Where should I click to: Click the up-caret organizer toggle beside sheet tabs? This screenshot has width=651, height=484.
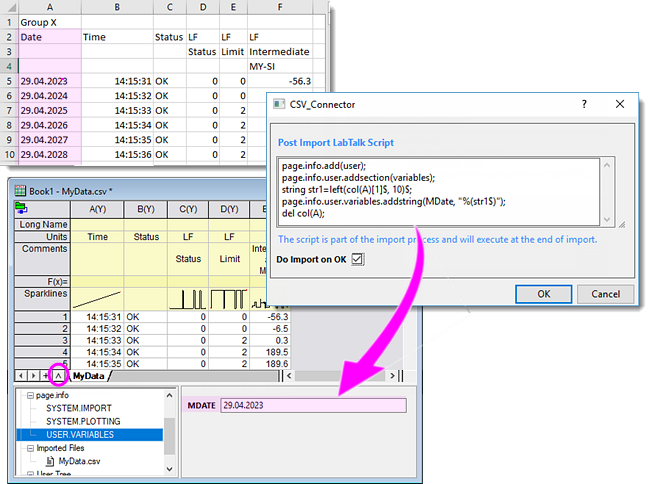coord(58,375)
